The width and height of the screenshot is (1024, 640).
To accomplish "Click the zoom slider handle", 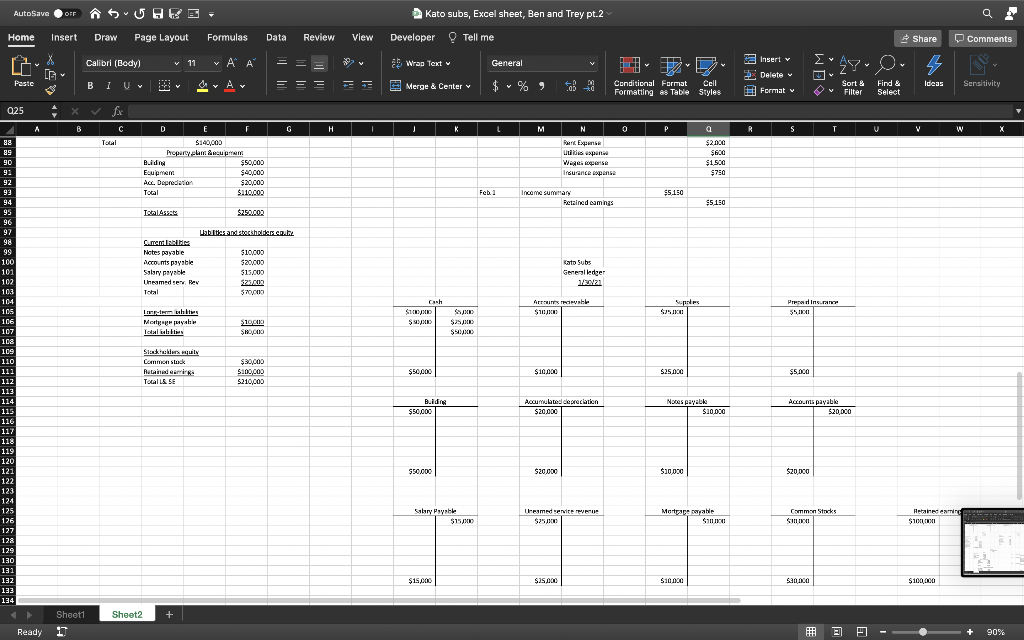I will (x=922, y=632).
